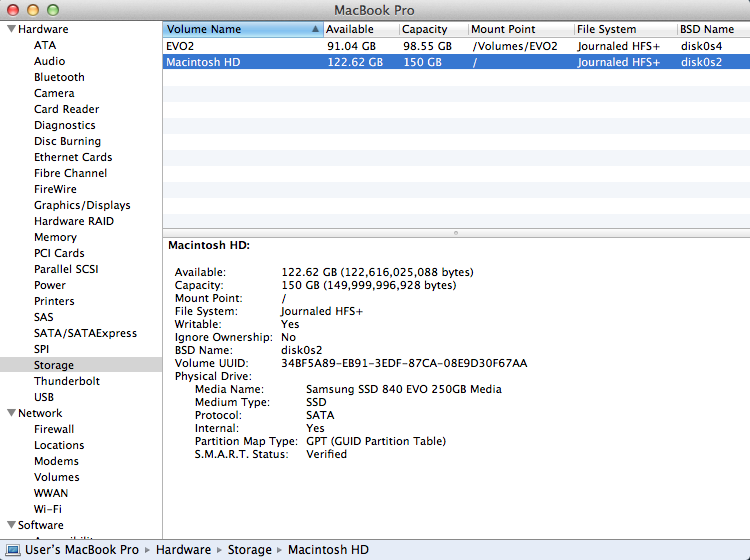Click the computer icon in path bar

coord(12,550)
